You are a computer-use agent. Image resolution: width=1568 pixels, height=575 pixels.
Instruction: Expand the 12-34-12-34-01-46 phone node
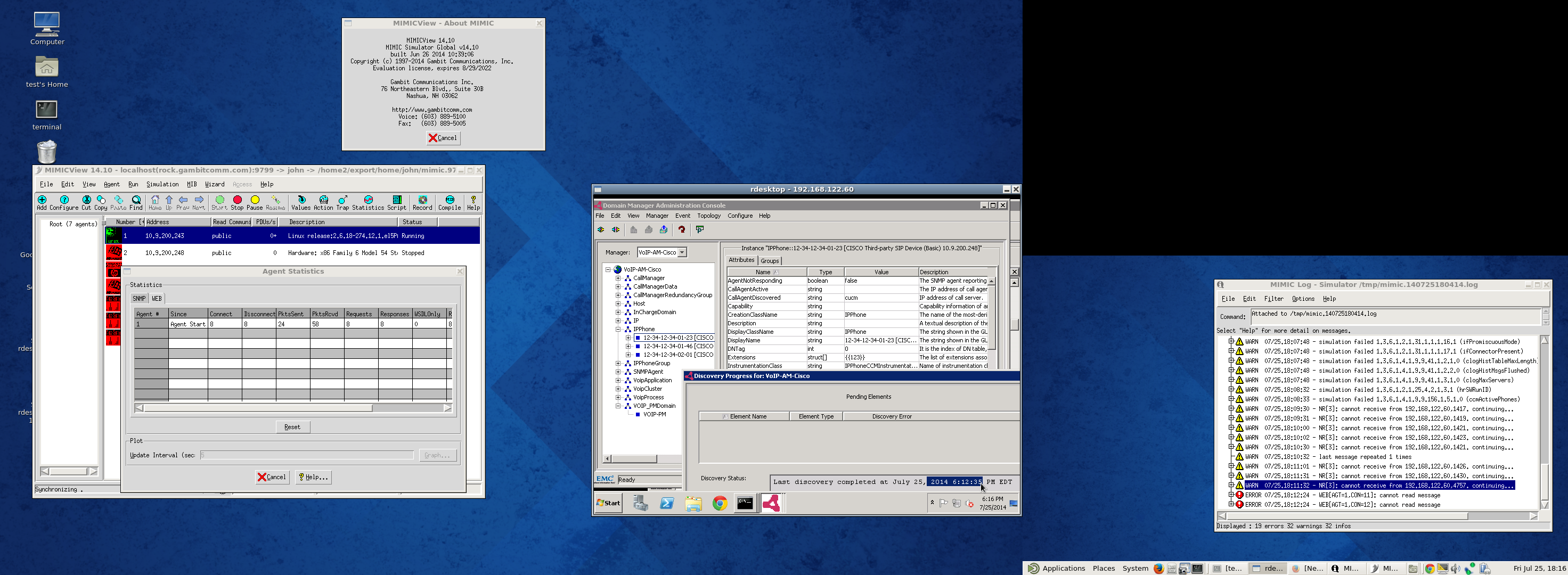coord(628,346)
